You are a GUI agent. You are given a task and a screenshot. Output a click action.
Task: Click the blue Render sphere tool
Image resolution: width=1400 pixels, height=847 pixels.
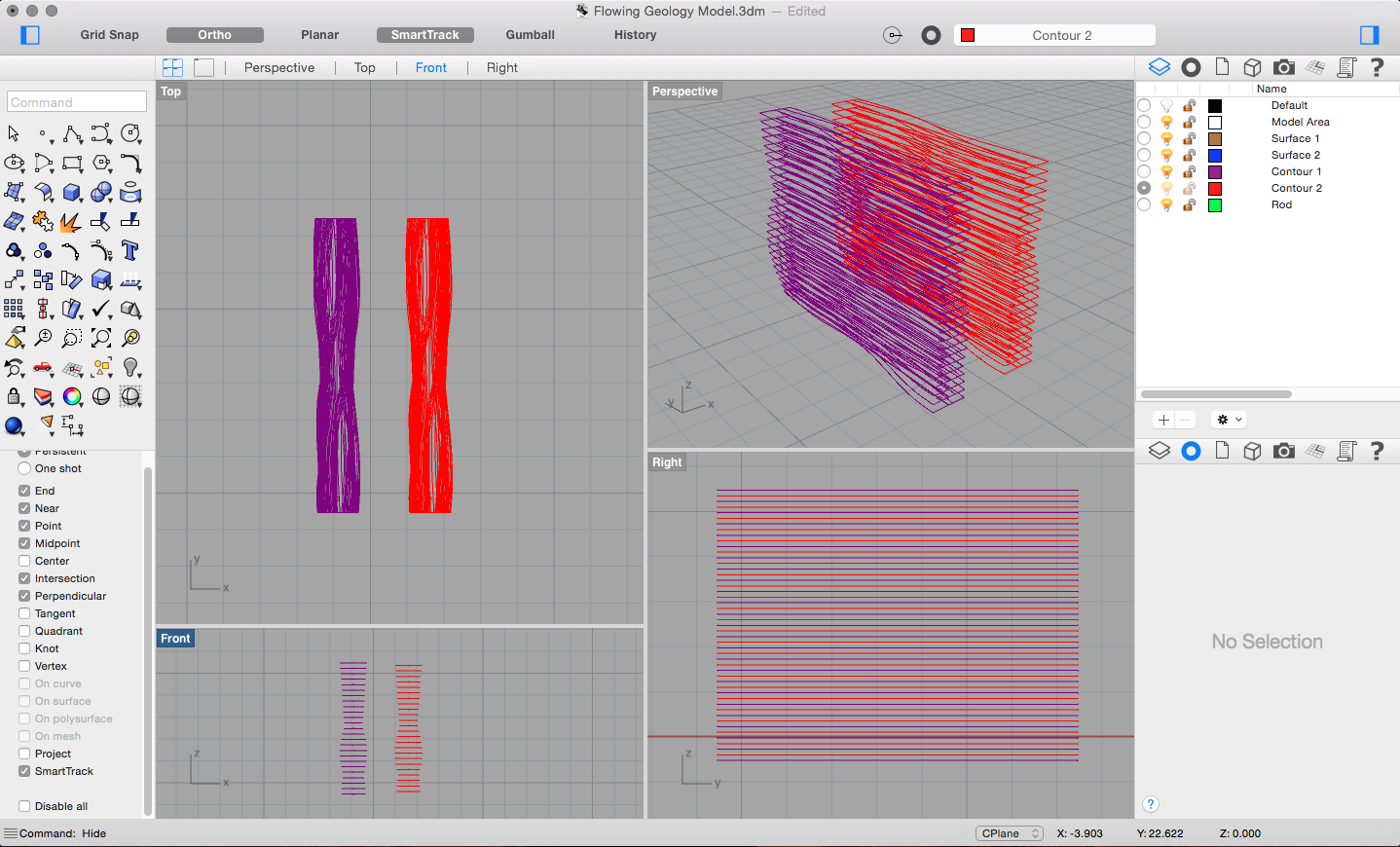[14, 425]
